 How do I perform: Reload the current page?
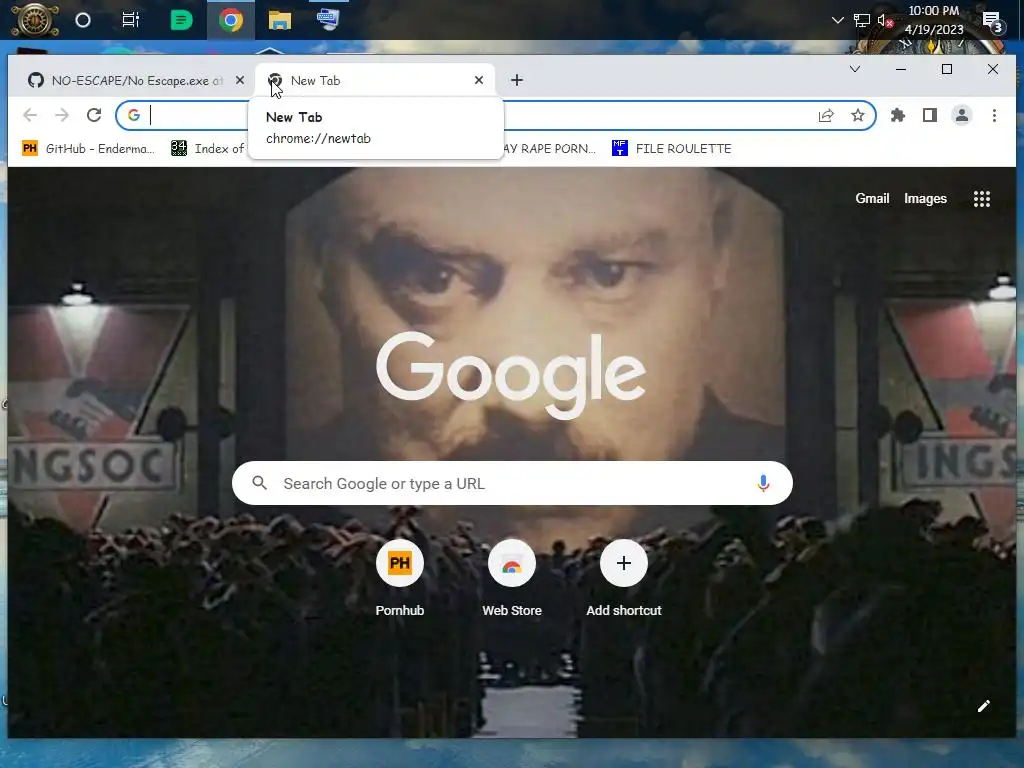pos(94,116)
